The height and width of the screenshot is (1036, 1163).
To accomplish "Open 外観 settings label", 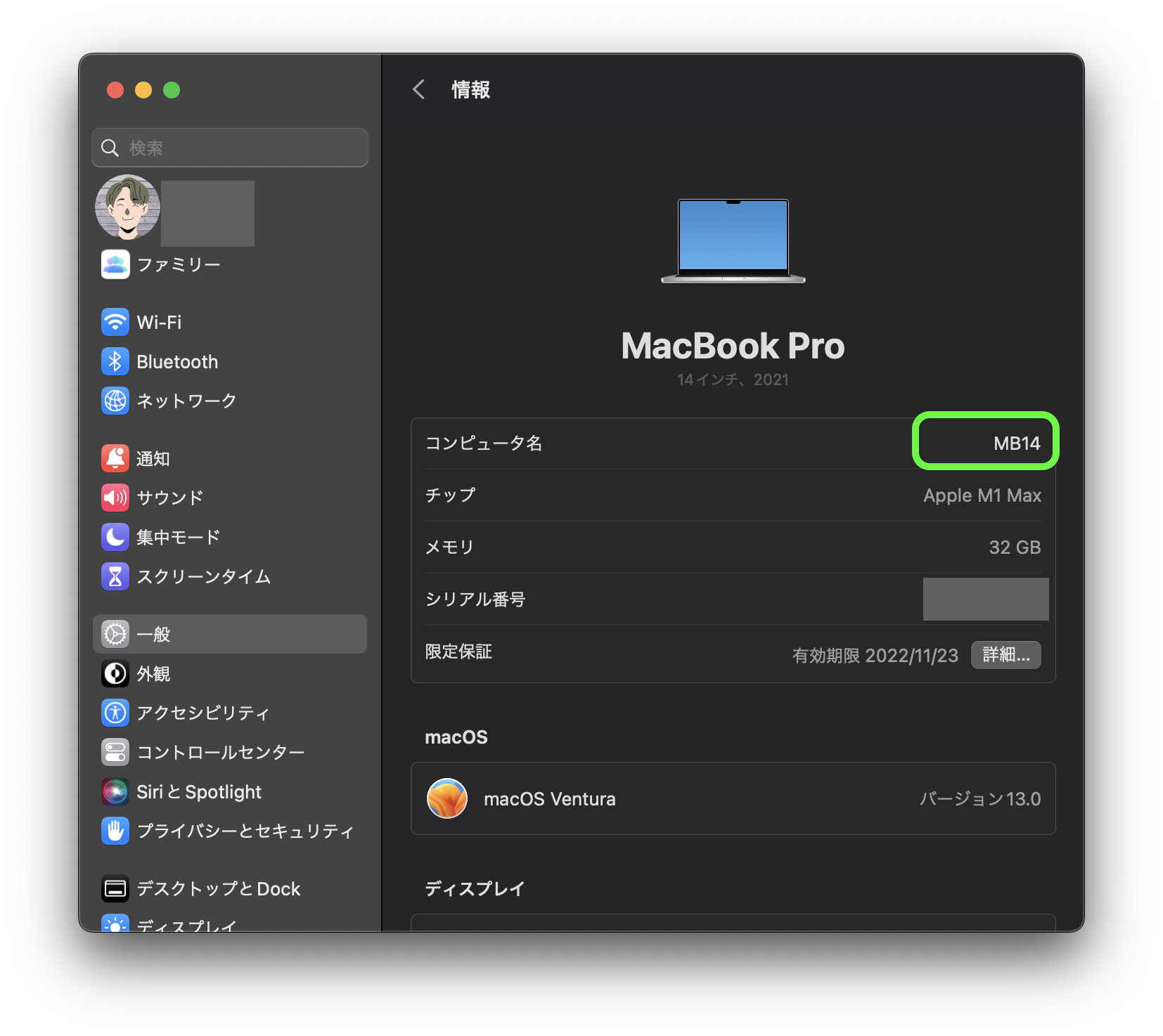I will 153,674.
